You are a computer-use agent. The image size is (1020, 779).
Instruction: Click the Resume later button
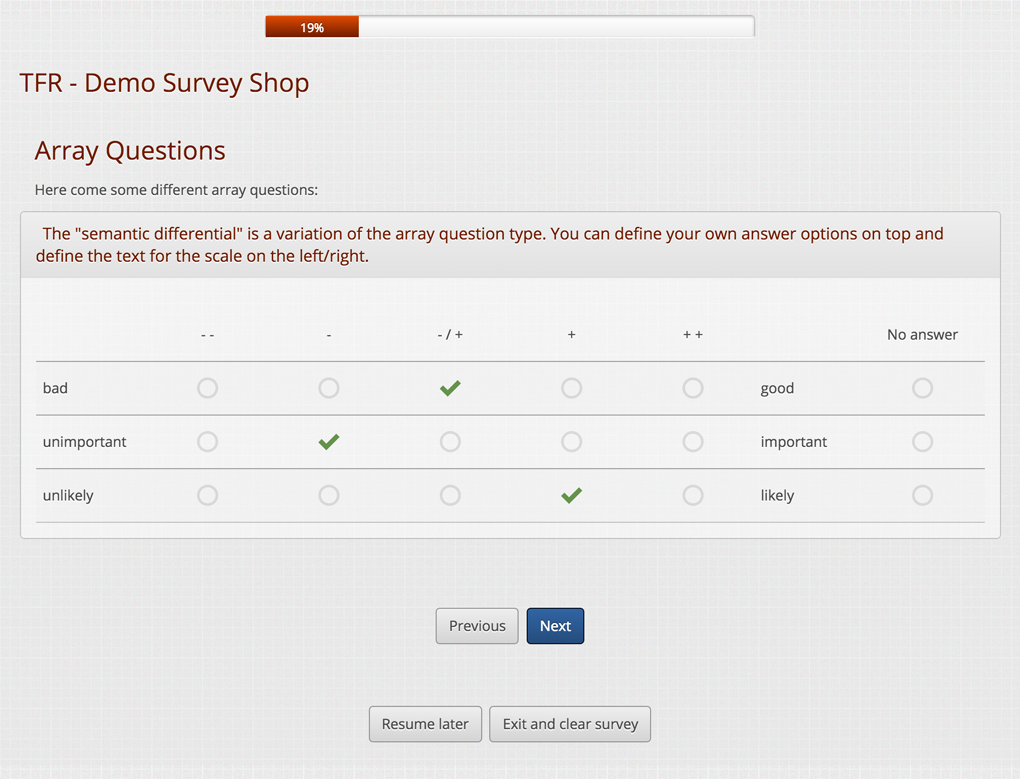pyautogui.click(x=425, y=724)
